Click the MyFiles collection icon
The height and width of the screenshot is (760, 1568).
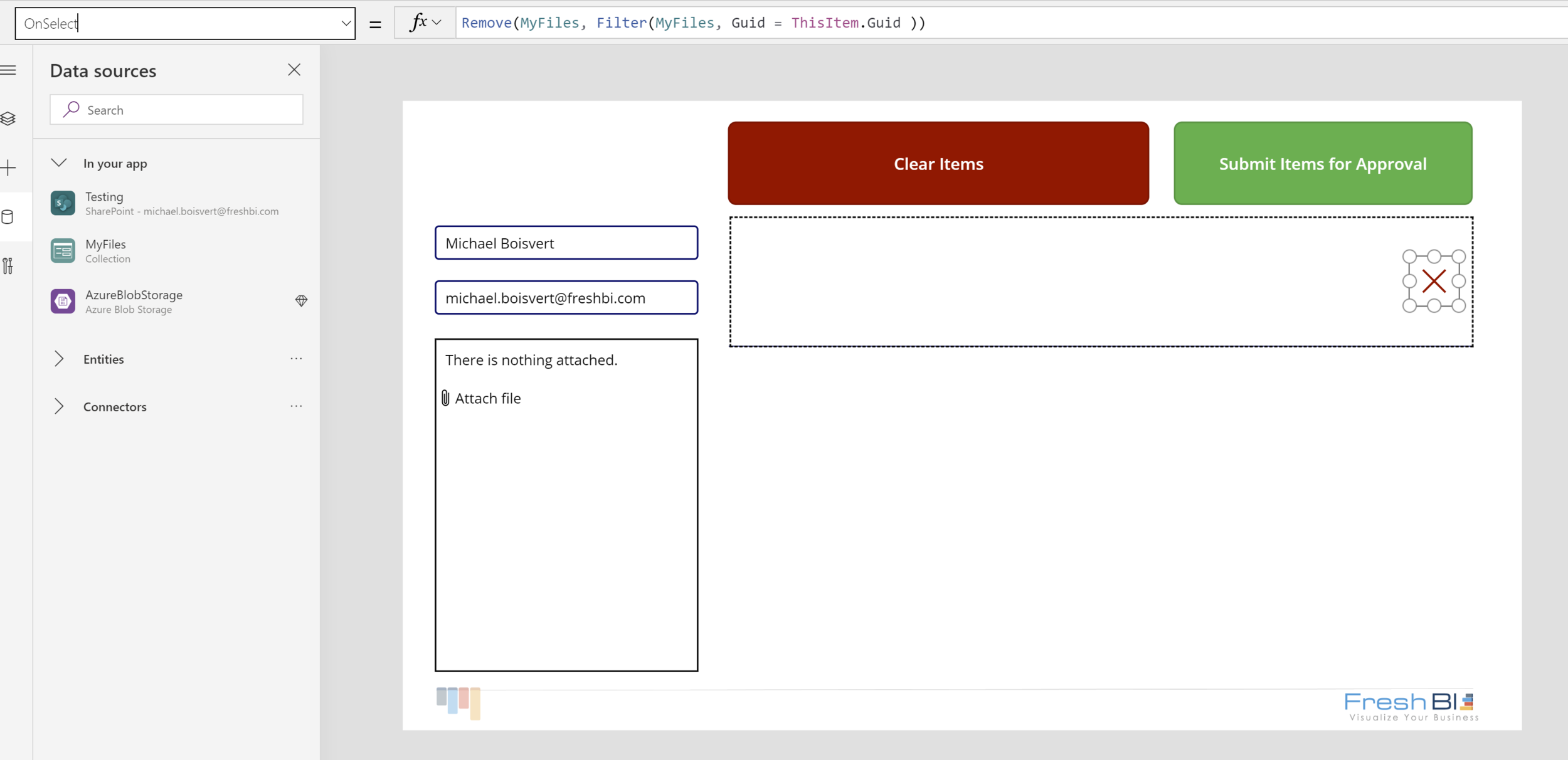click(x=62, y=251)
